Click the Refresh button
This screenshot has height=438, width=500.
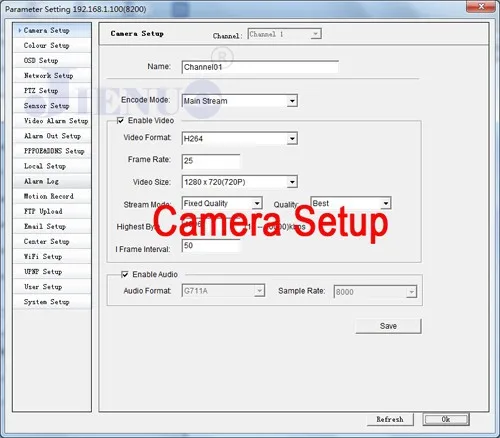tap(390, 419)
